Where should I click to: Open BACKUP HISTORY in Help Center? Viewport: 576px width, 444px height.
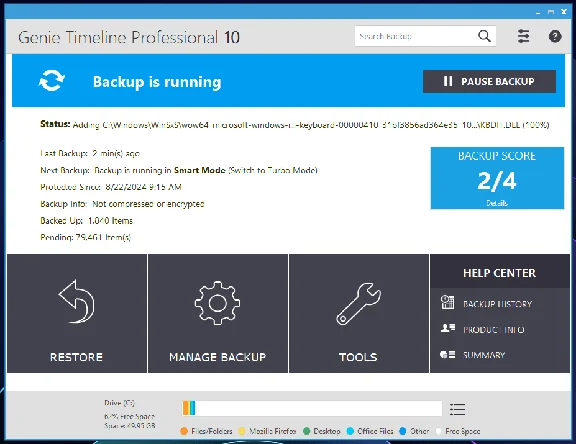point(497,304)
